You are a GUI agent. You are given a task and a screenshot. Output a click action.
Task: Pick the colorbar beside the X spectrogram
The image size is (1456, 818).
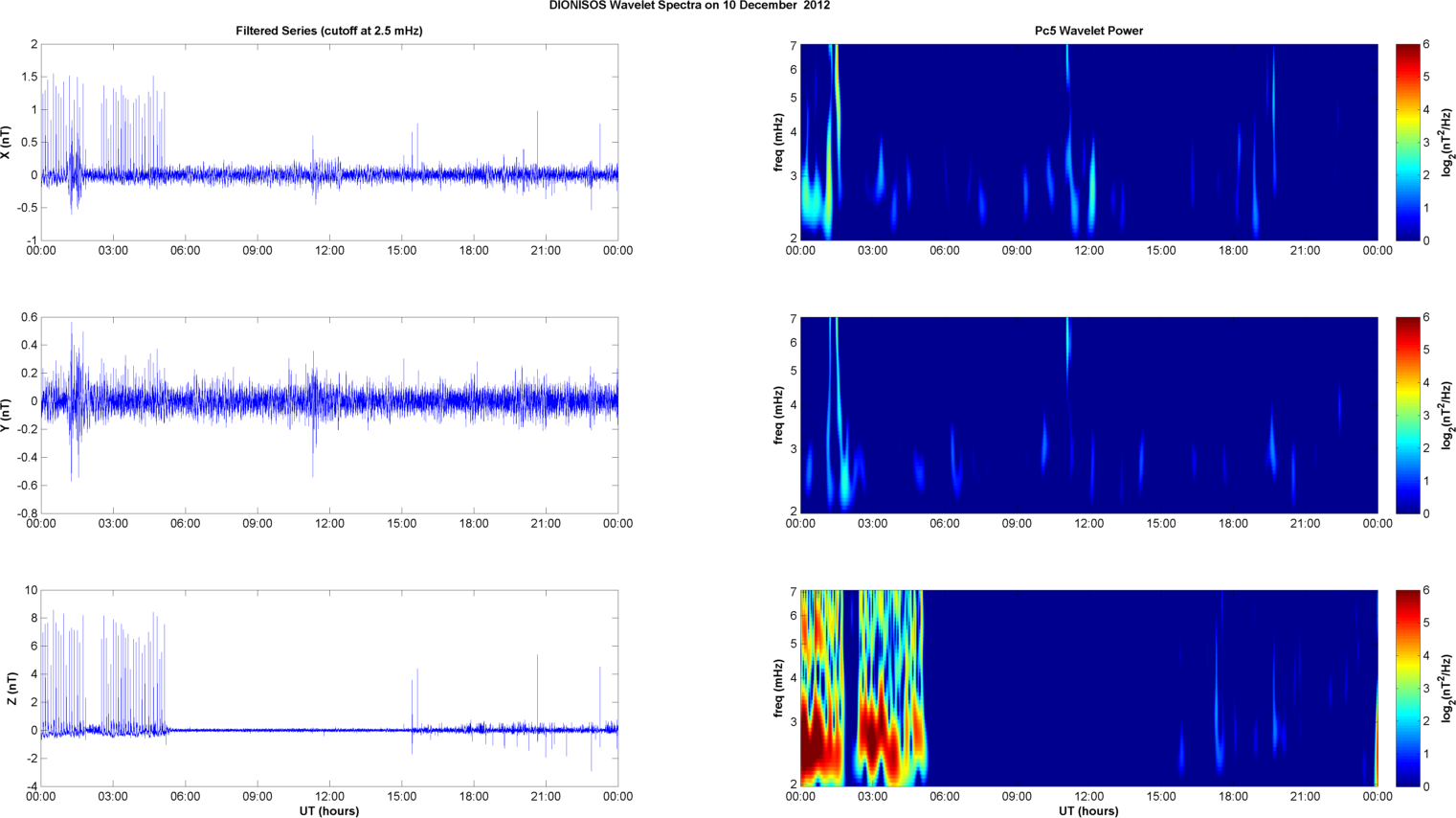(1407, 142)
